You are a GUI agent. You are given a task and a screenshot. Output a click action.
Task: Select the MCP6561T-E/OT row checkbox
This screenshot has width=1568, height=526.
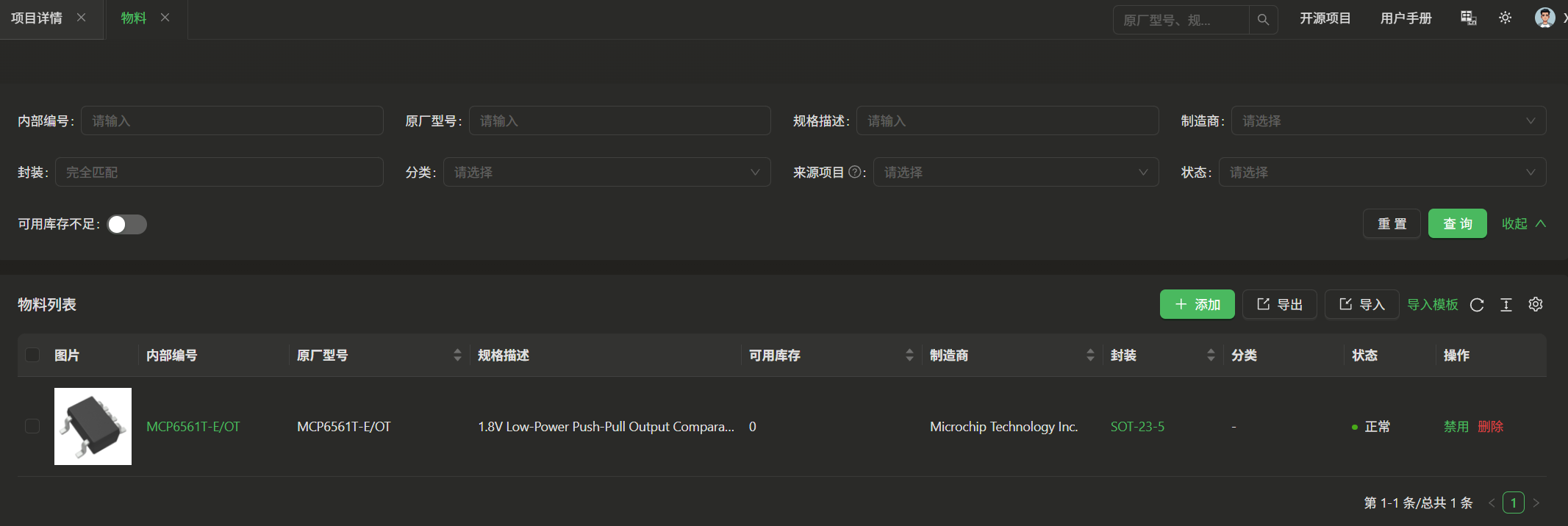[32, 426]
